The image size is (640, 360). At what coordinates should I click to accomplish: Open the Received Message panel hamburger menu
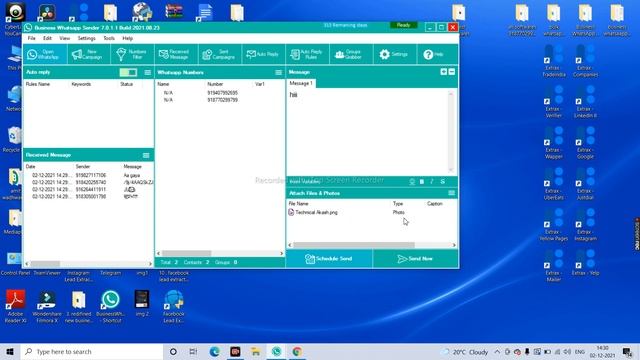tap(146, 156)
